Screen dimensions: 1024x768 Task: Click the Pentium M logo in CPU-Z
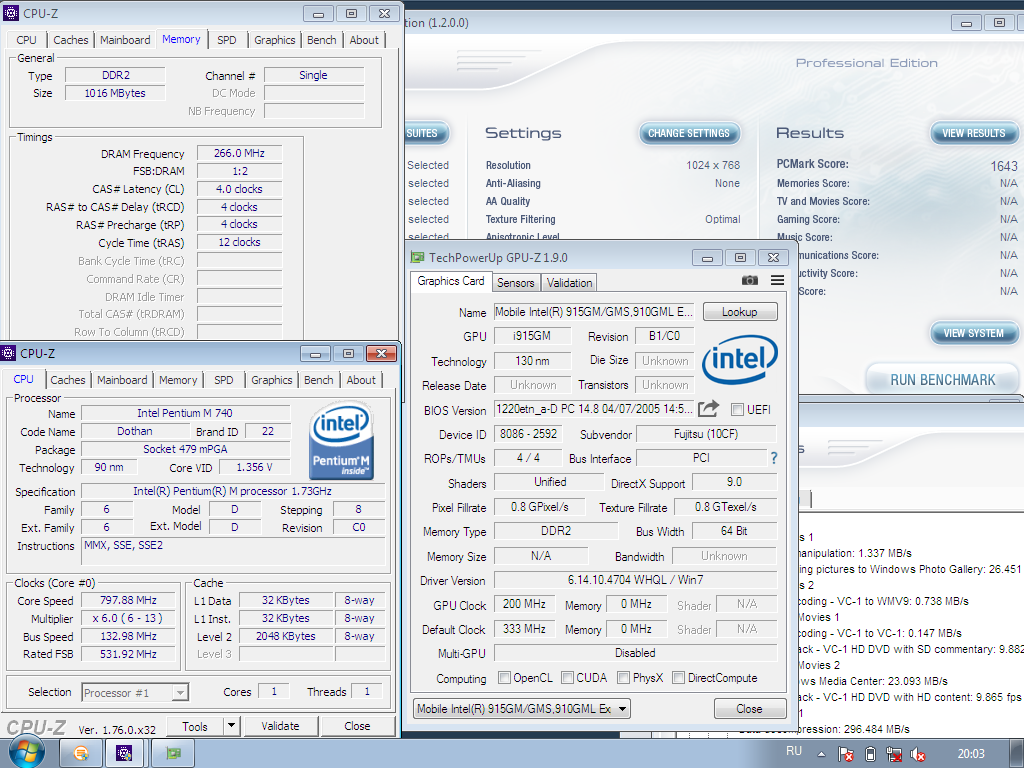pyautogui.click(x=341, y=442)
